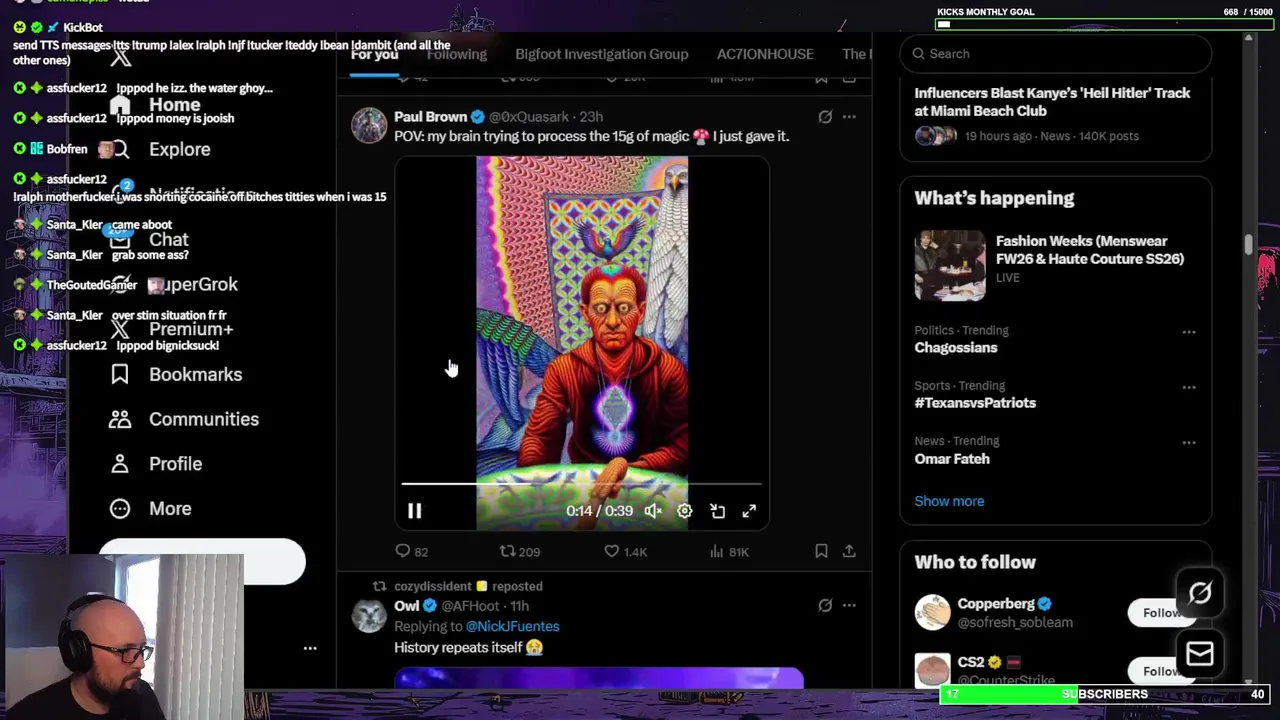Click the white Post button in sidebar
The width and height of the screenshot is (1280, 720).
(202, 562)
